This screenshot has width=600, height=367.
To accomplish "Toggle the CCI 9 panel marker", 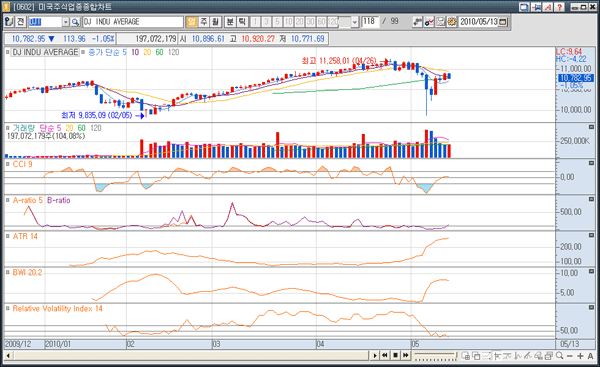I will [7, 164].
